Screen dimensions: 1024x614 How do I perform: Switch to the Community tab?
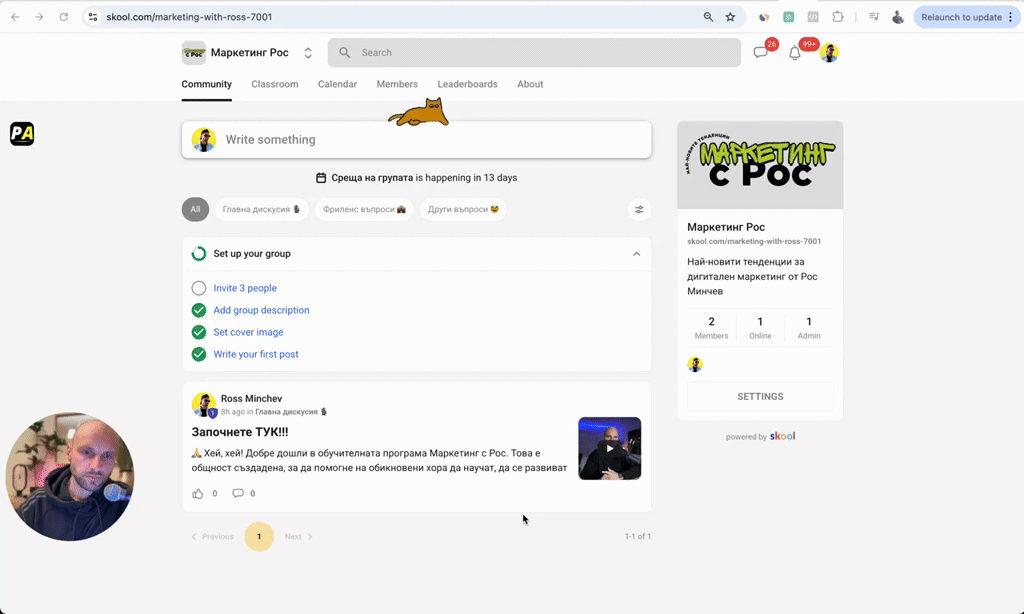click(206, 84)
